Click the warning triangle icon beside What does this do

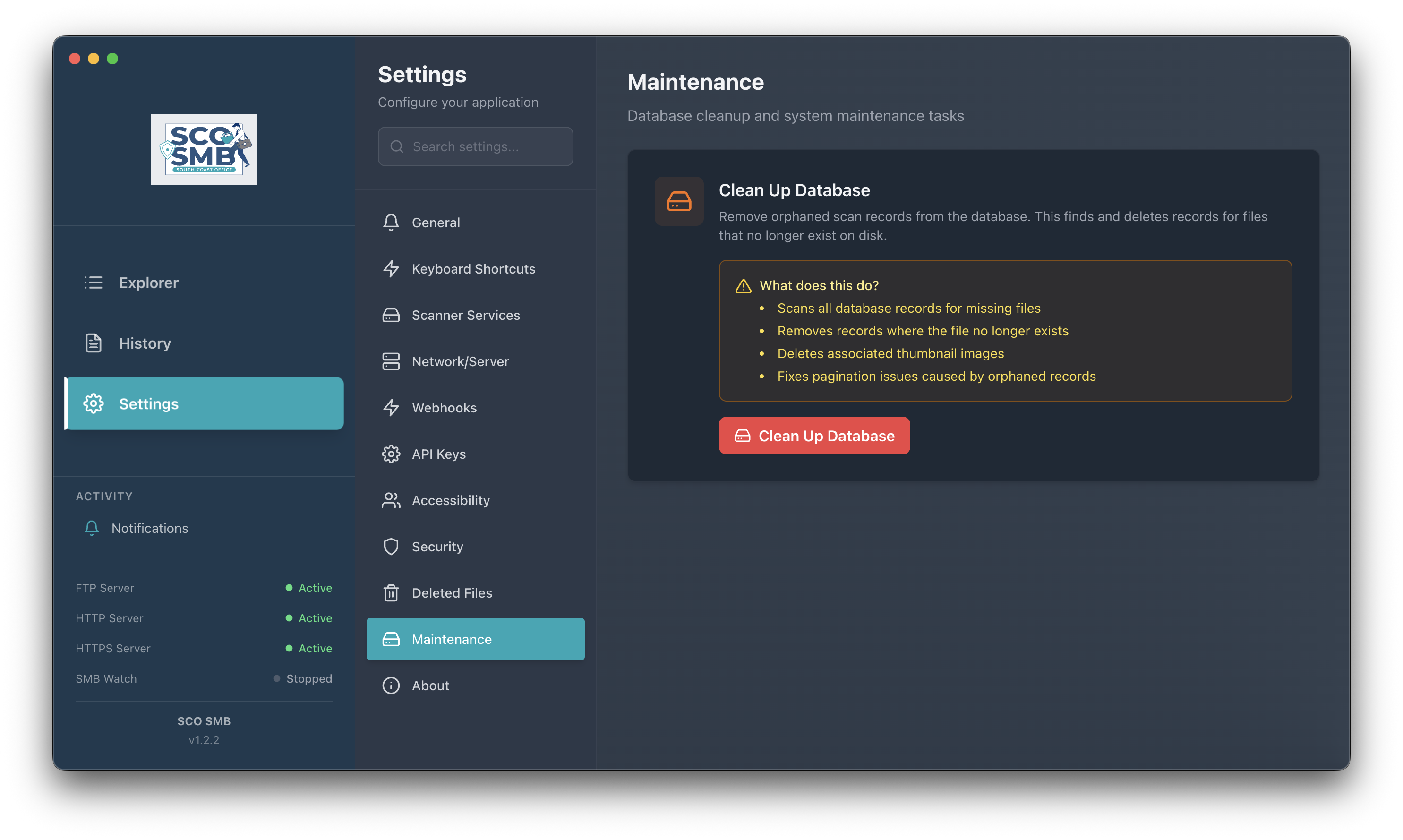point(743,286)
